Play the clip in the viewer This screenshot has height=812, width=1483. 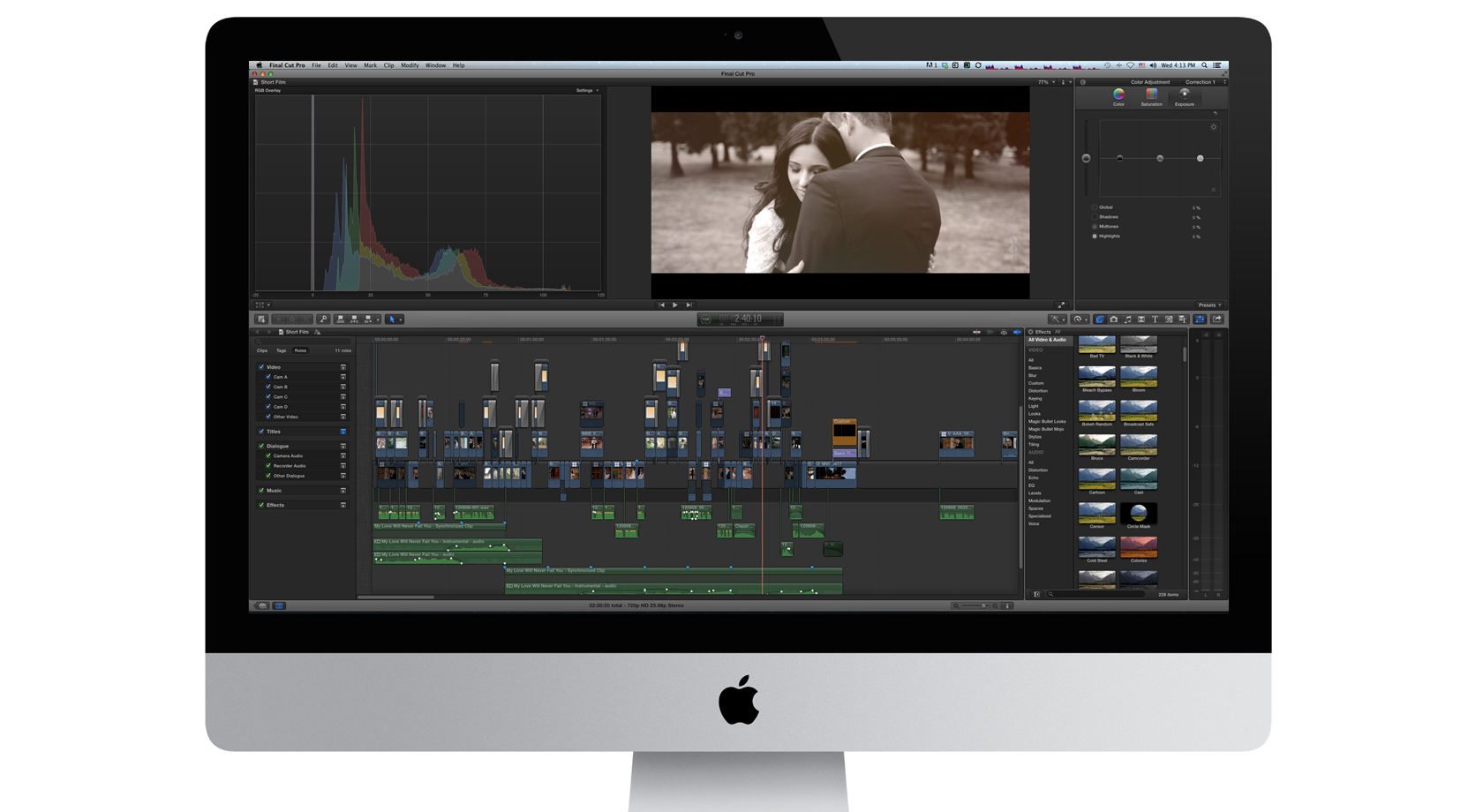click(675, 305)
